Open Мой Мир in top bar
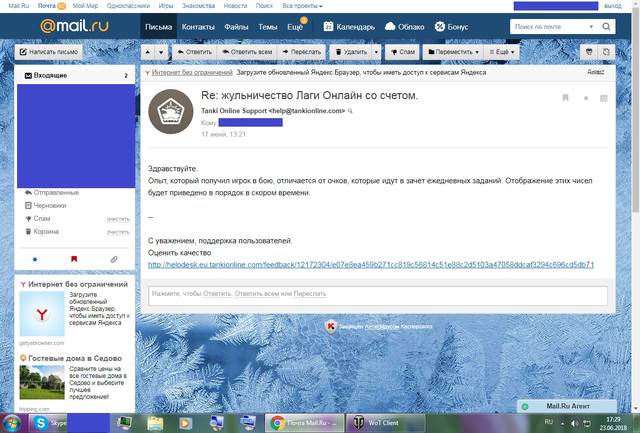Viewport: 640px width, 433px height. pyautogui.click(x=85, y=6)
